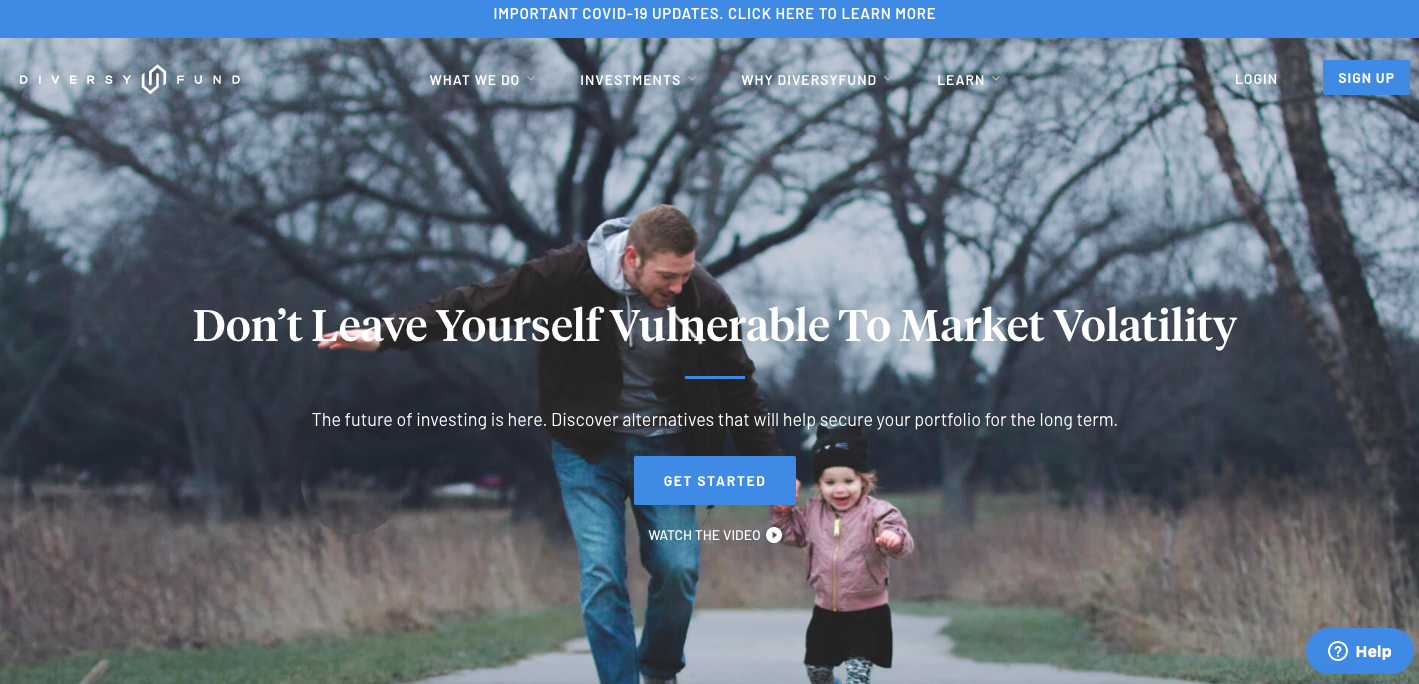This screenshot has height=684, width=1419.
Task: Expand the chevron next to Investments
Action: pyautogui.click(x=692, y=79)
